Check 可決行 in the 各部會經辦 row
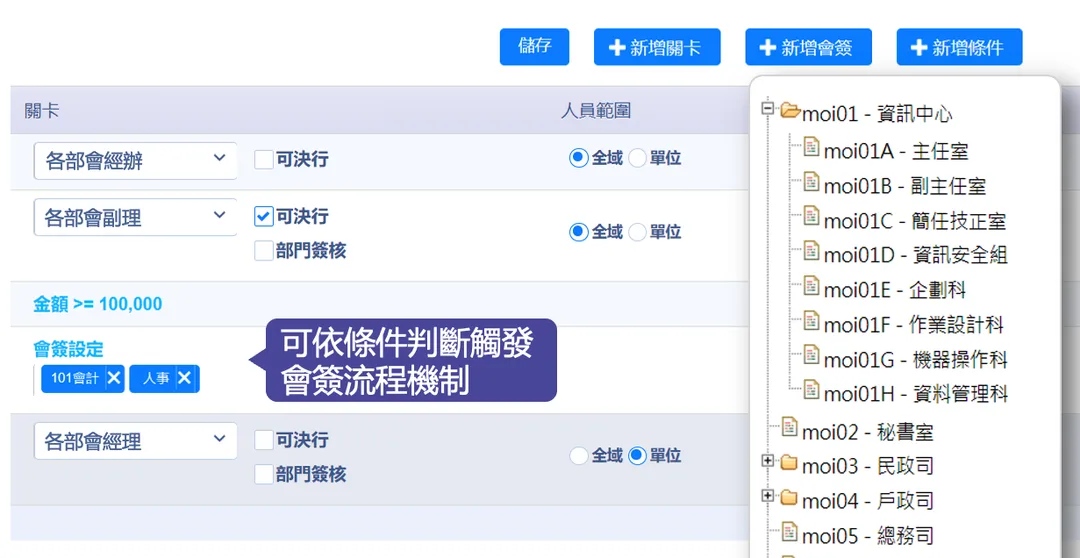 coord(264,160)
